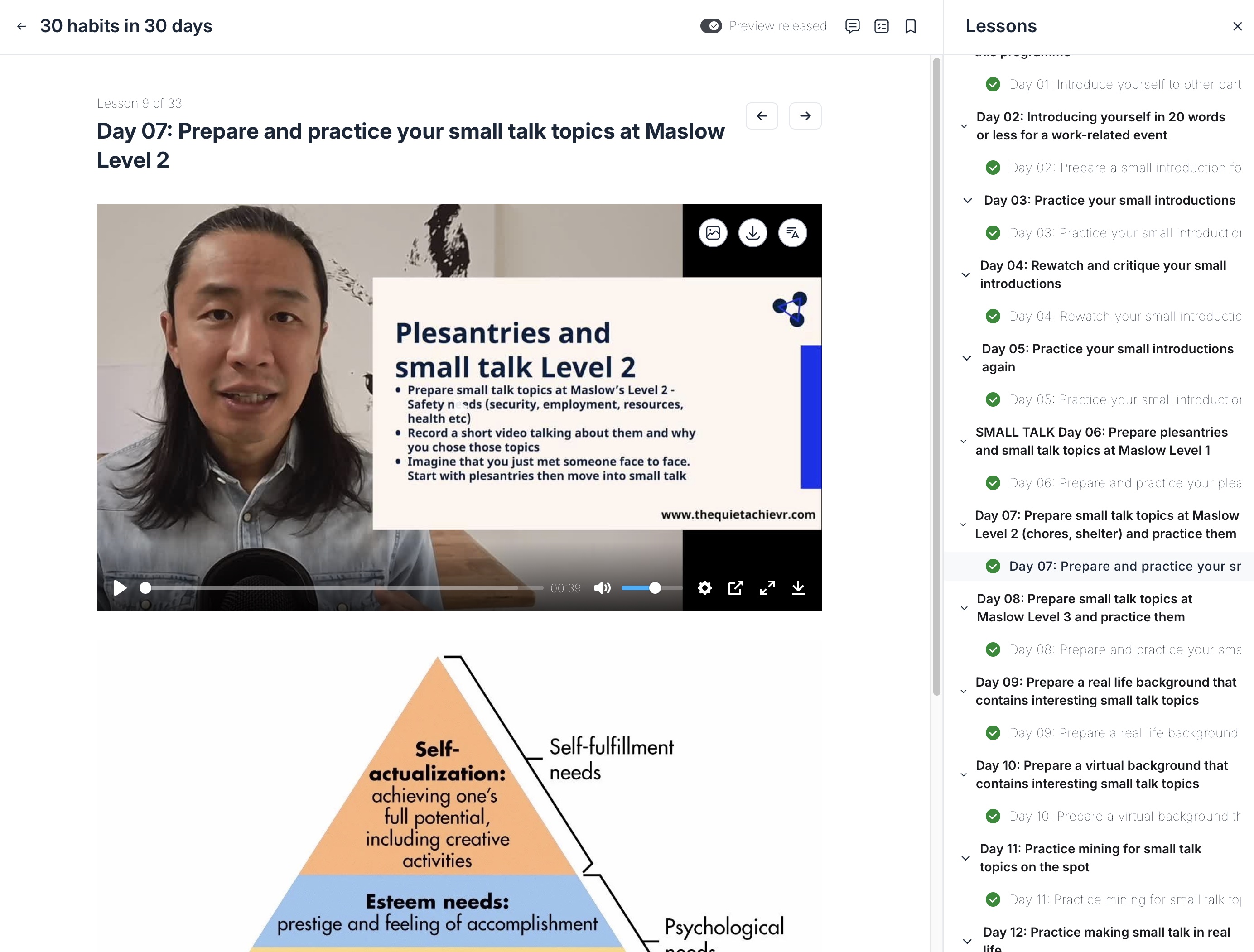Toggle Day 01 lesson completion checkmark
The height and width of the screenshot is (952, 1254).
[x=993, y=84]
